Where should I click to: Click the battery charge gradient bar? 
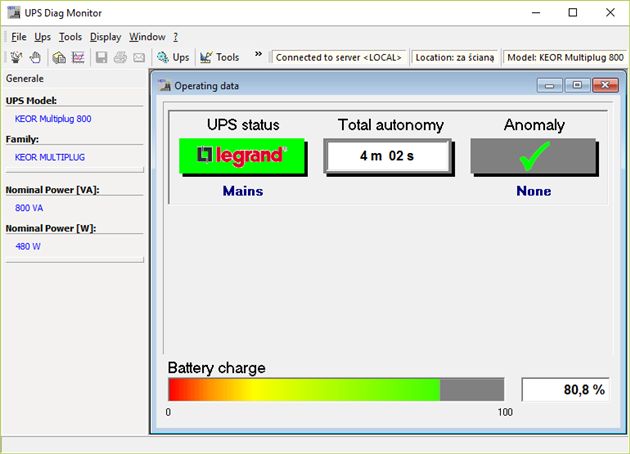coord(336,389)
